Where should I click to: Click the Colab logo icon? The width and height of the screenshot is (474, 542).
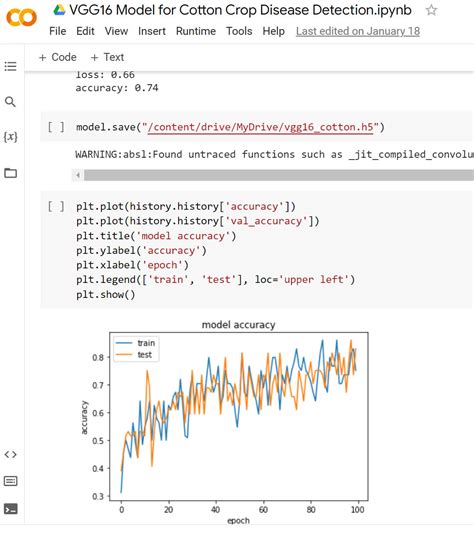click(21, 17)
